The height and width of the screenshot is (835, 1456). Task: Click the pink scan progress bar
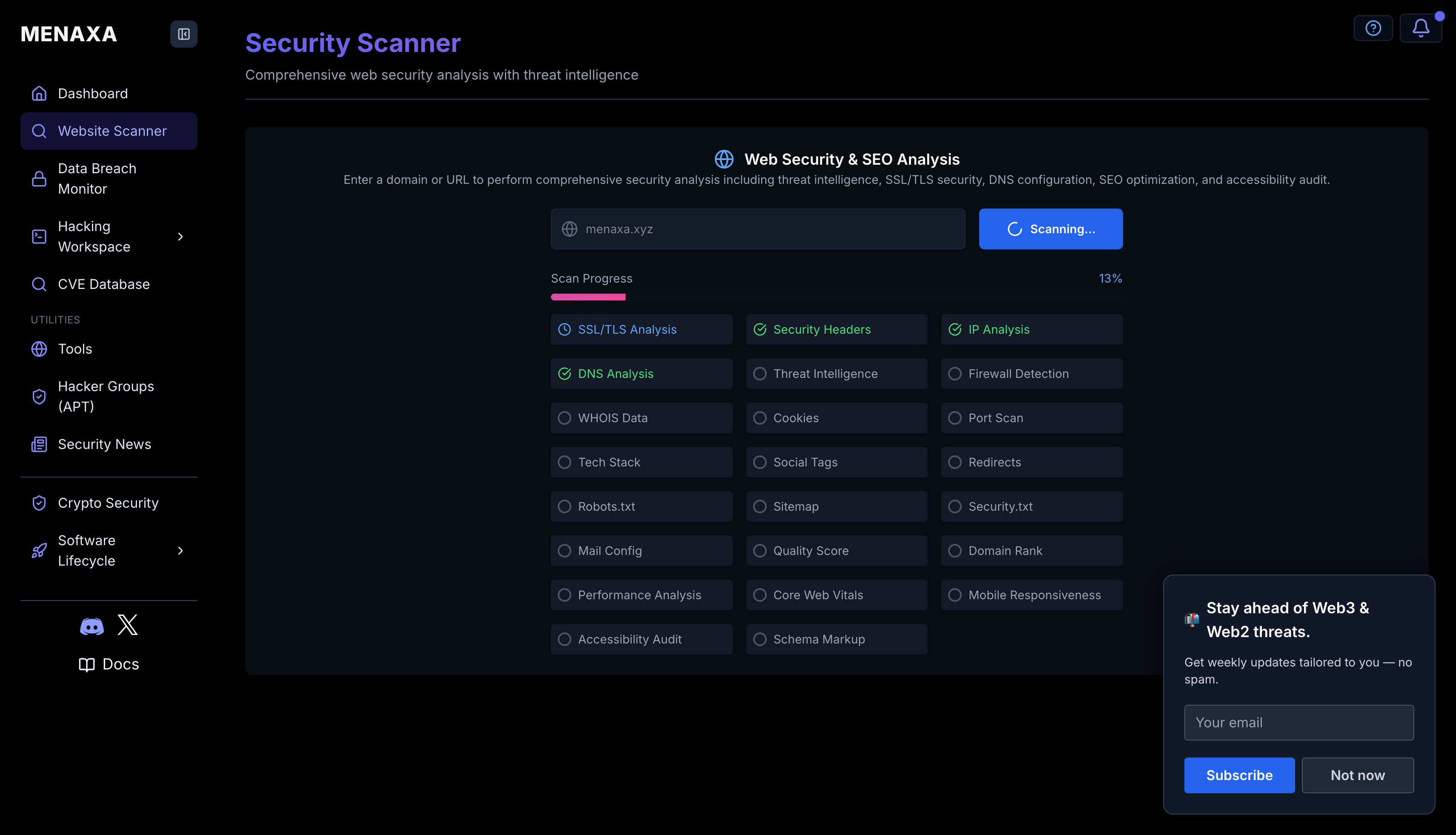[x=588, y=297]
